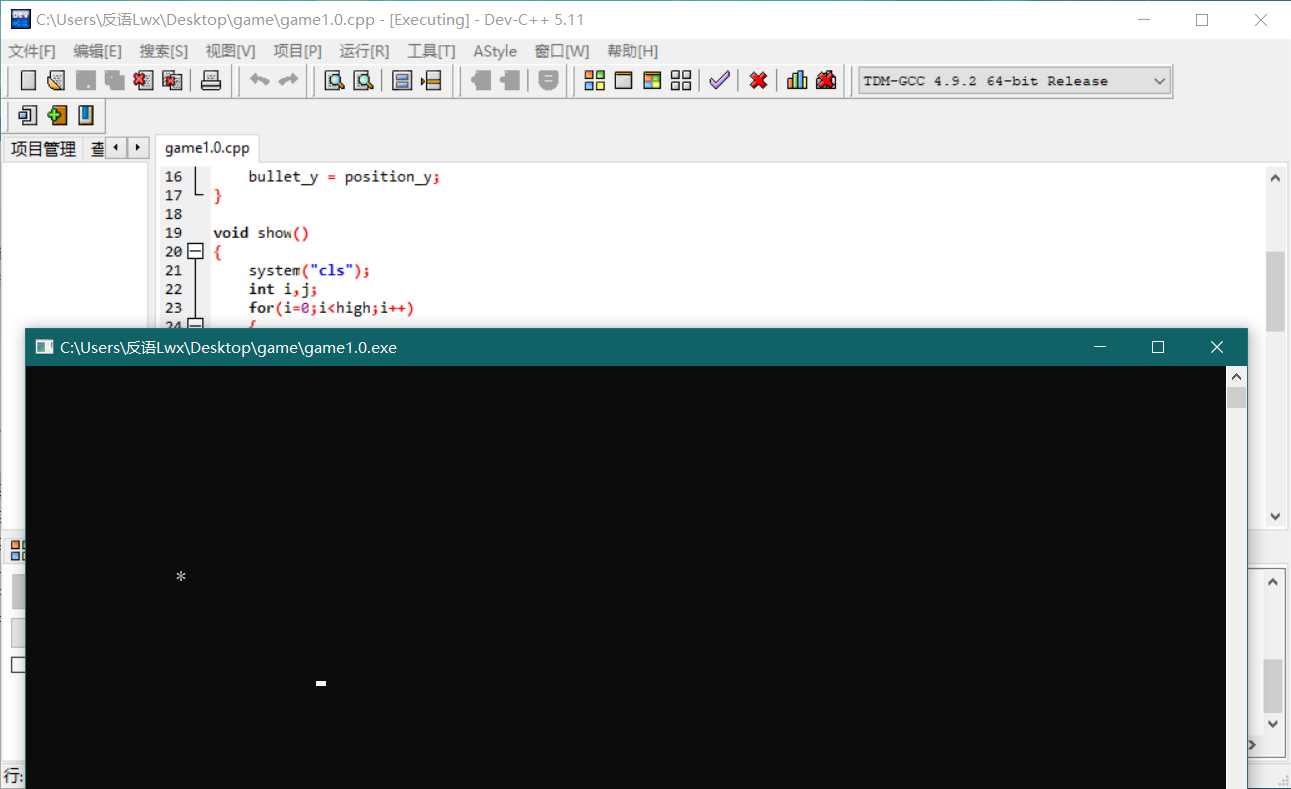The image size is (1291, 789).
Task: Select the game1.0.cpp editor tab
Action: point(207,148)
